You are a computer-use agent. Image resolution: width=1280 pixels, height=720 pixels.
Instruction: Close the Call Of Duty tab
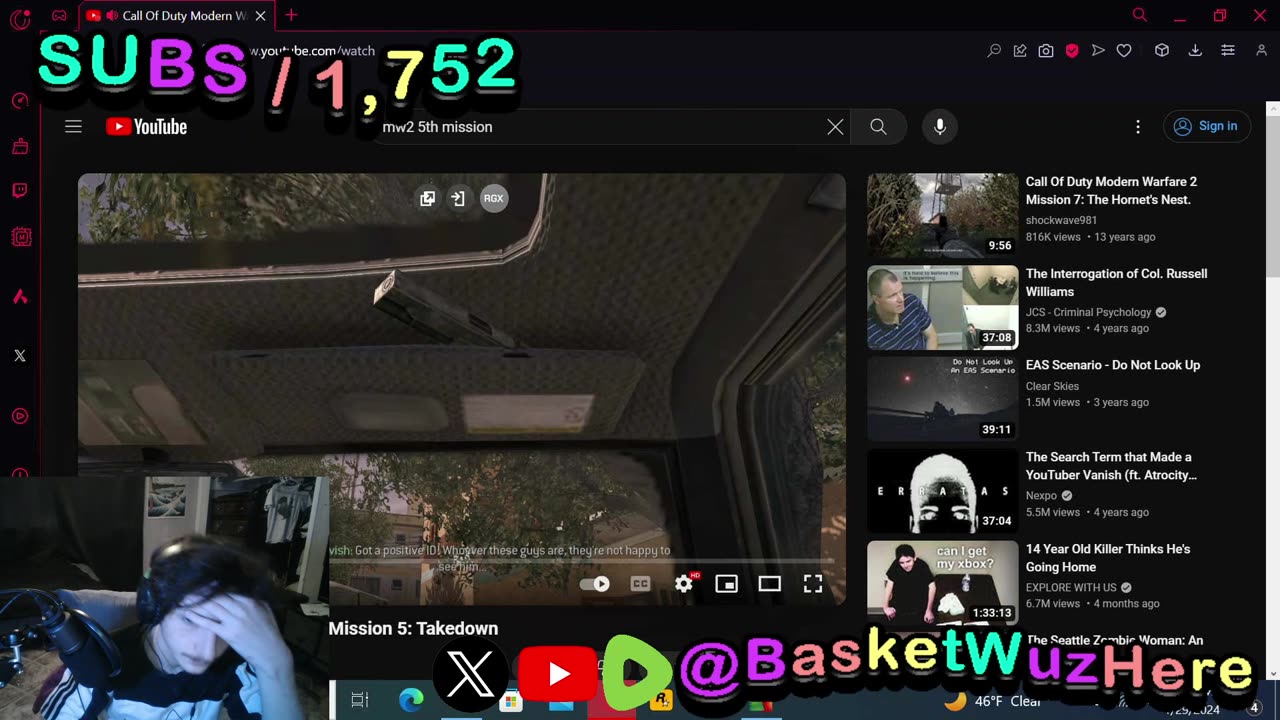260,16
